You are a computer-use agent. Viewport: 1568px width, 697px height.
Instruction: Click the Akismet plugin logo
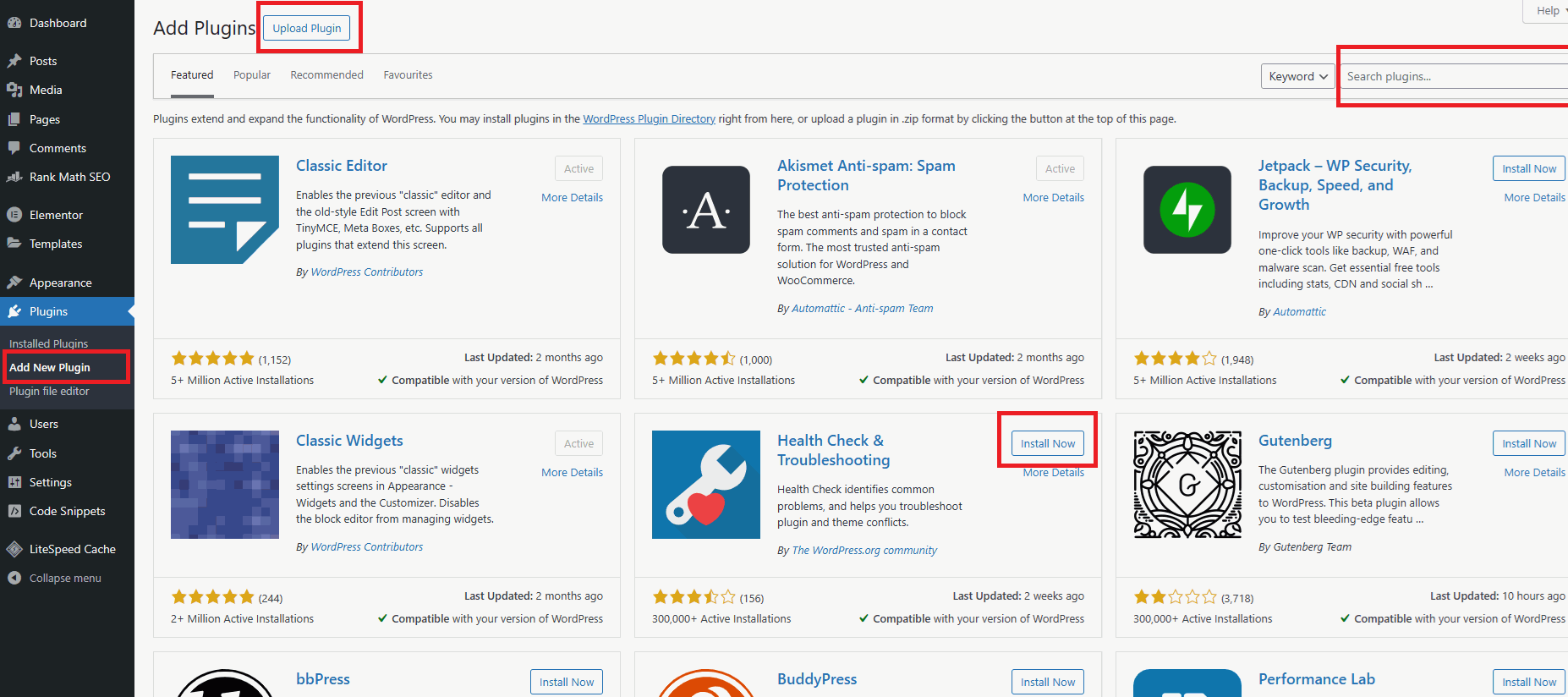point(706,210)
